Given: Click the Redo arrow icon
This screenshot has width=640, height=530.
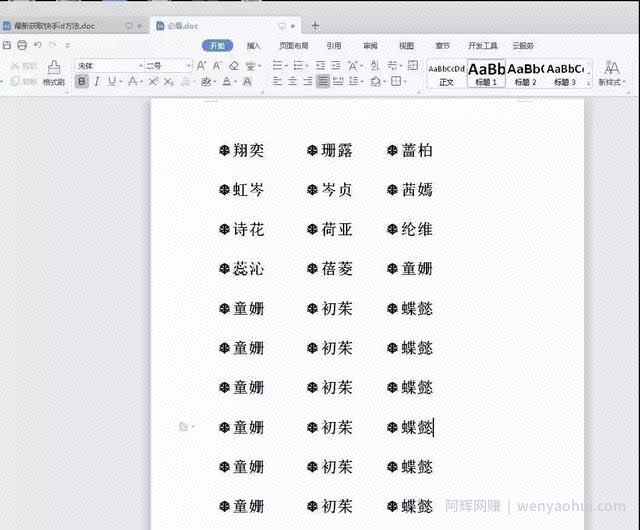Looking at the screenshot, I should [x=53, y=45].
